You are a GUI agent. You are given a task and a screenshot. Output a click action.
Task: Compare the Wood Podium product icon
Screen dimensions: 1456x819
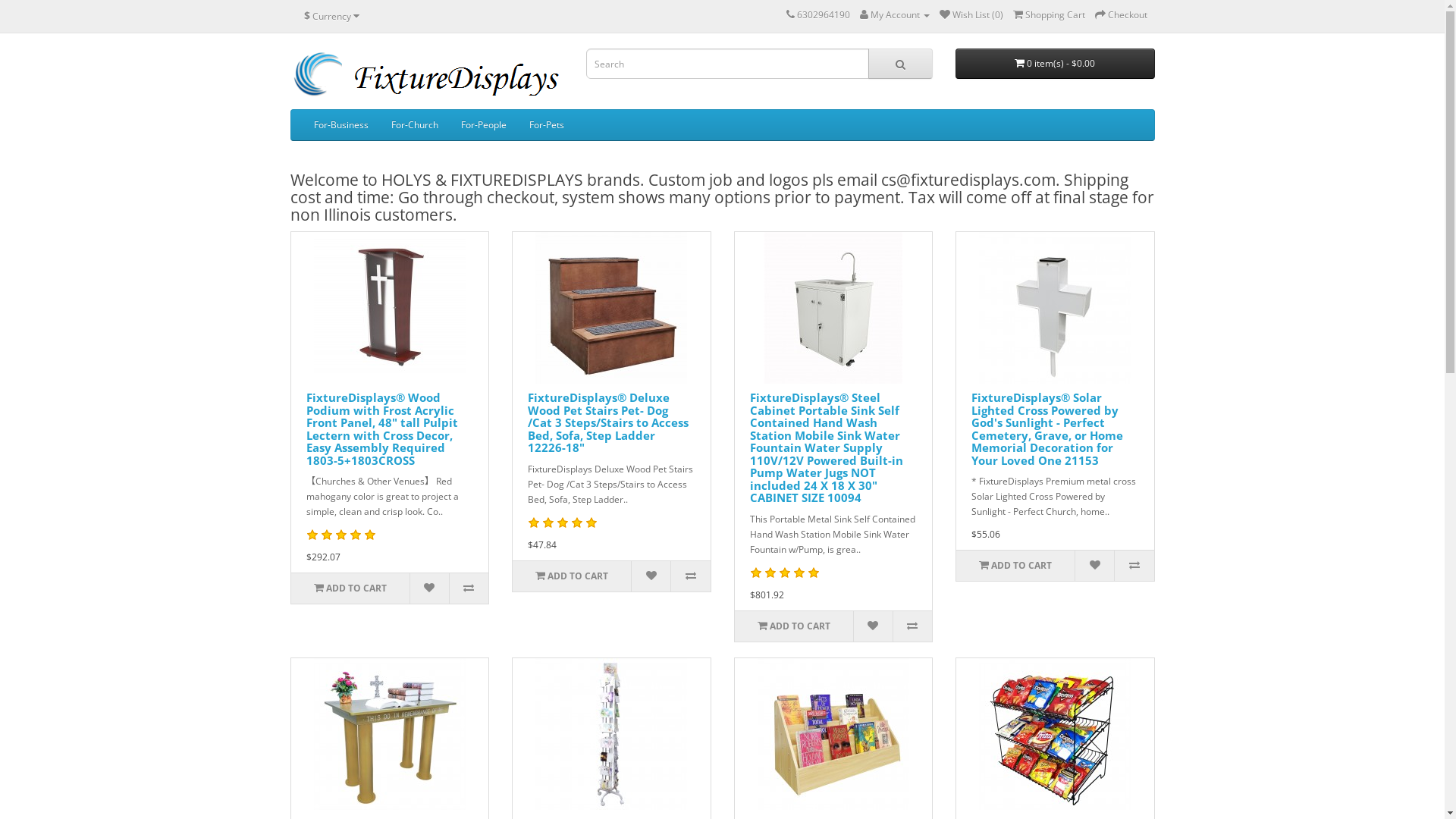point(469,588)
